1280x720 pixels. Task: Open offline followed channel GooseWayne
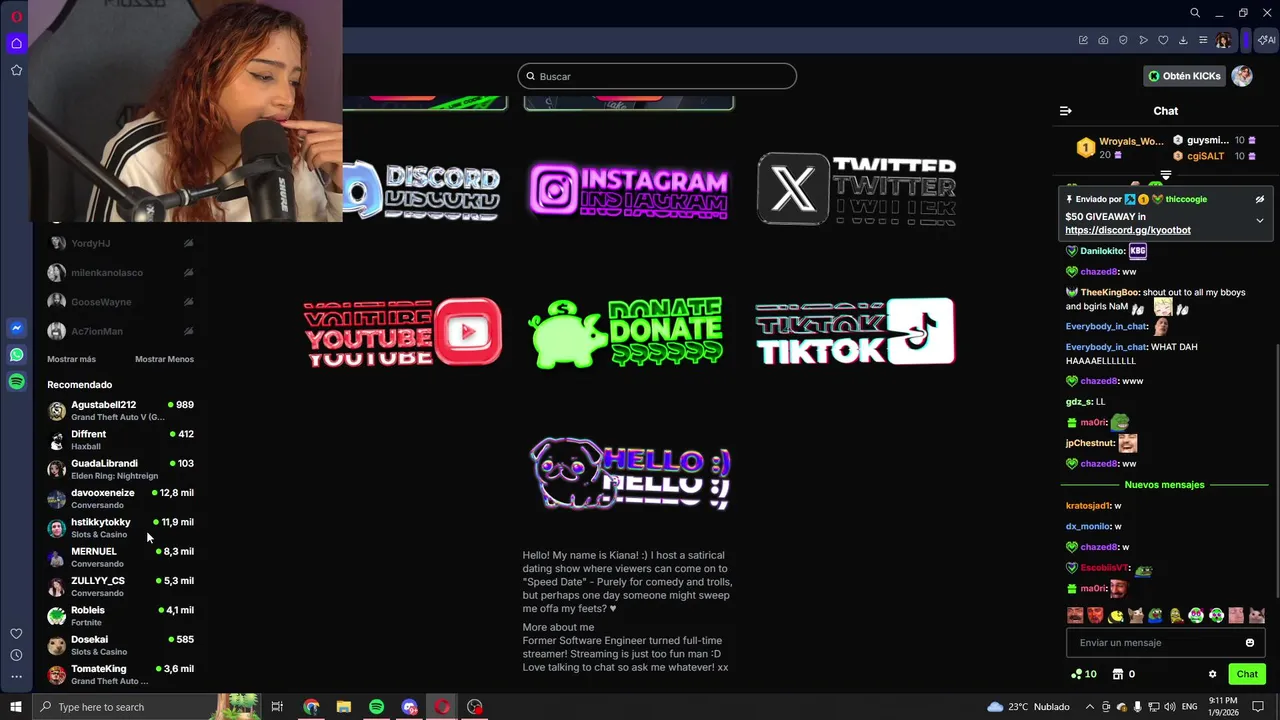point(121,302)
